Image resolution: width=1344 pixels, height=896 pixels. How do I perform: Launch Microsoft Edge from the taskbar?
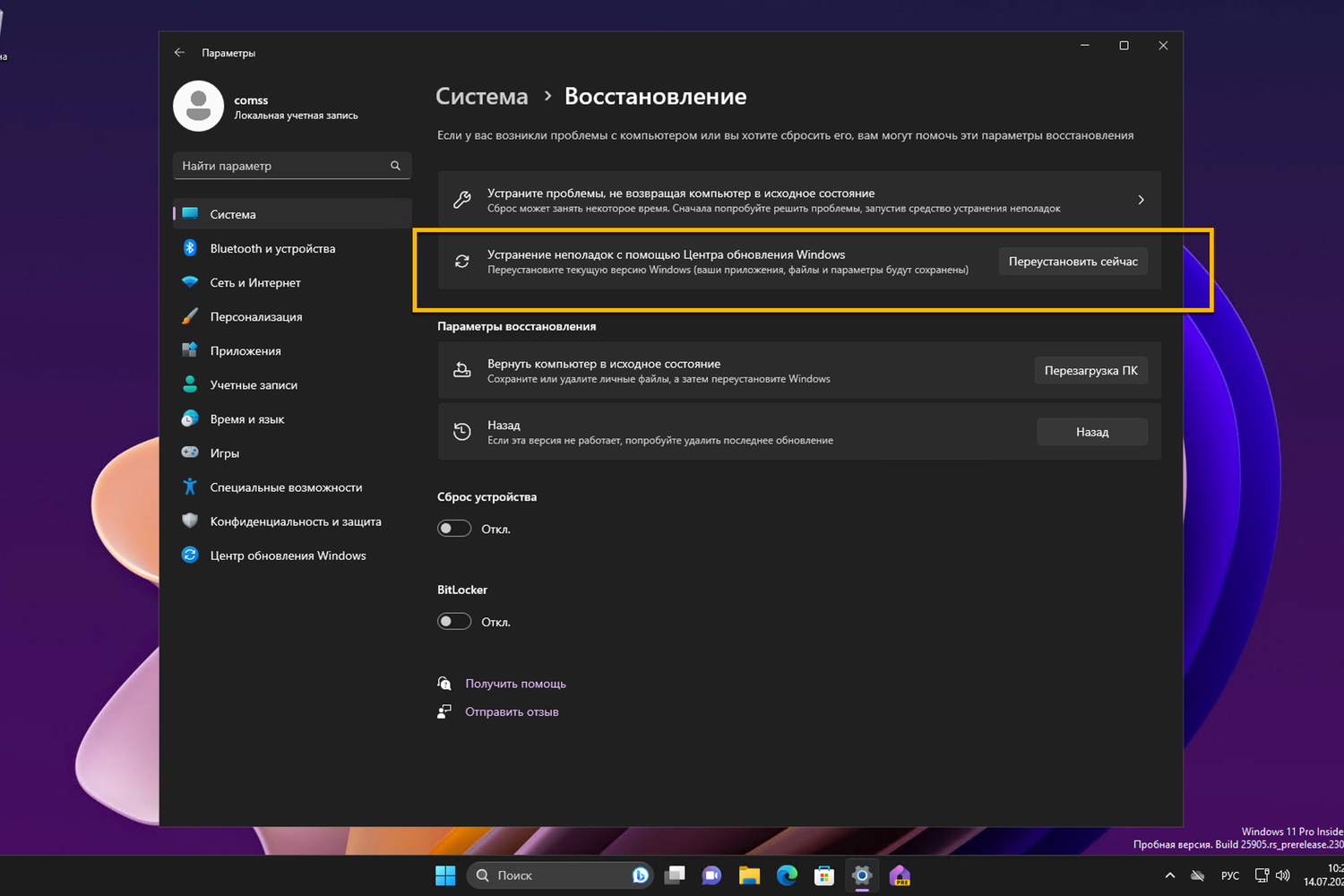point(787,875)
